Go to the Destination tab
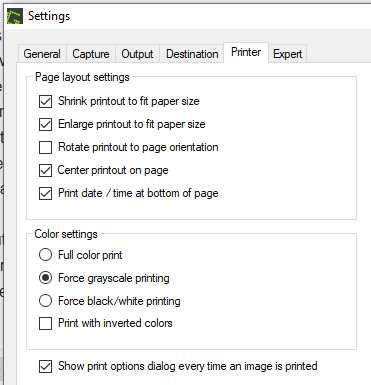Screen dimensions: 371x385 192,54
